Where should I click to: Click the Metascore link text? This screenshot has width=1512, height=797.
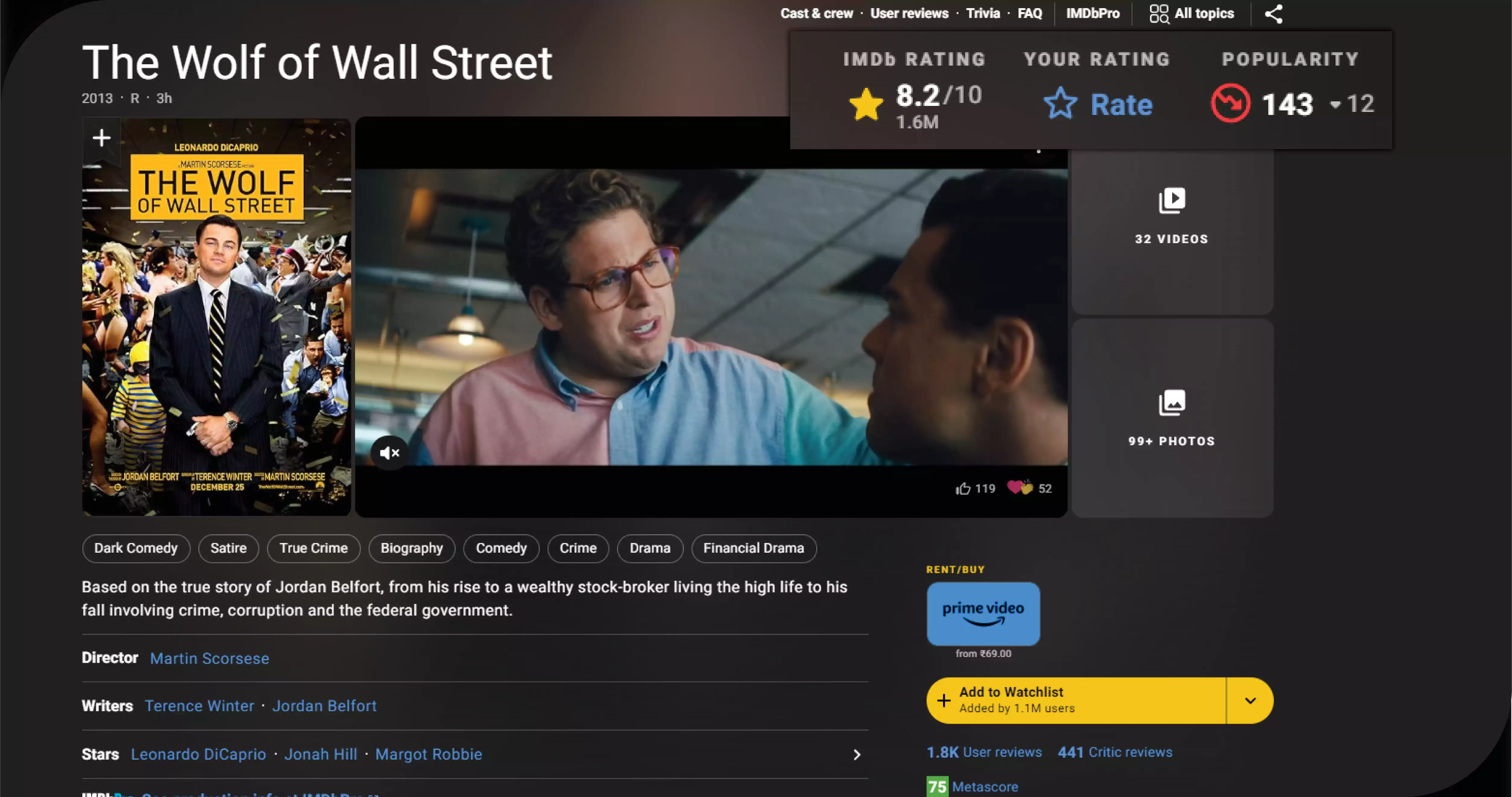pos(985,786)
